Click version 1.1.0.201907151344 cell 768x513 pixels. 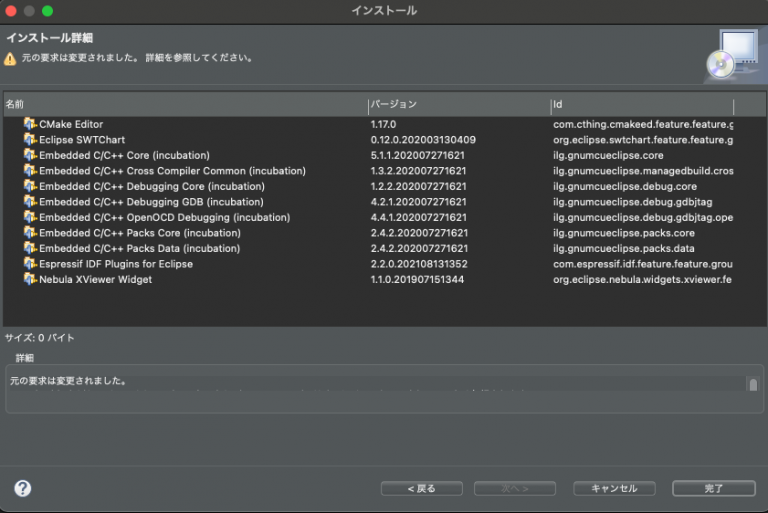coord(417,280)
